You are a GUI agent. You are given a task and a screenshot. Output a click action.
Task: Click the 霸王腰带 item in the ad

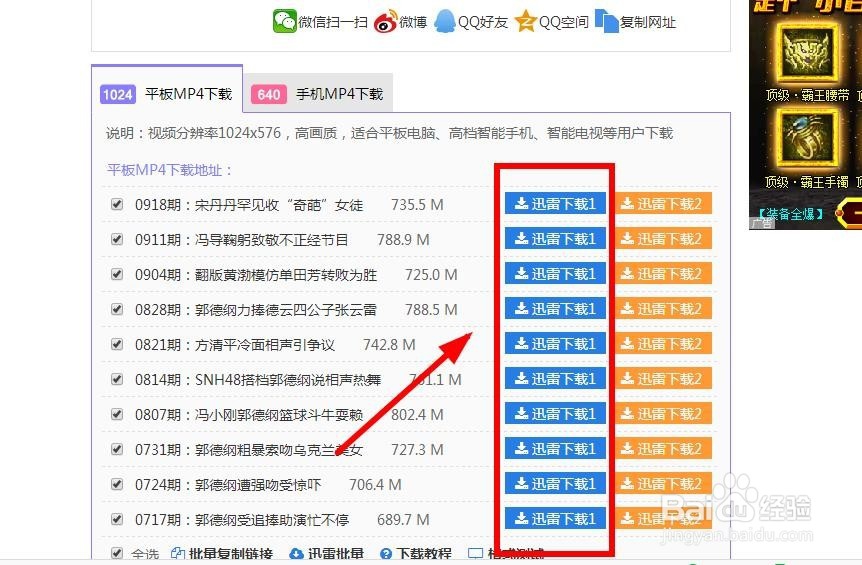[807, 51]
